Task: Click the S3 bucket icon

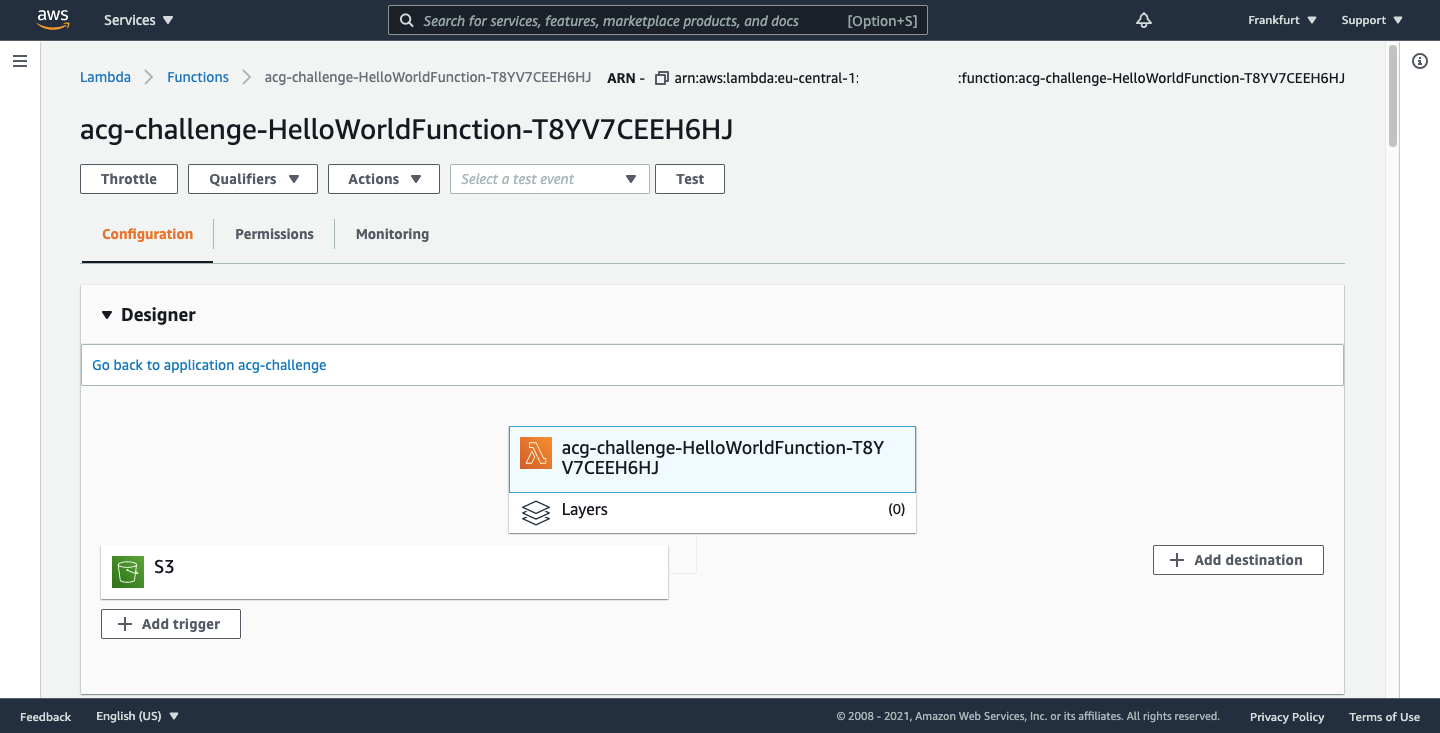Action: tap(128, 571)
